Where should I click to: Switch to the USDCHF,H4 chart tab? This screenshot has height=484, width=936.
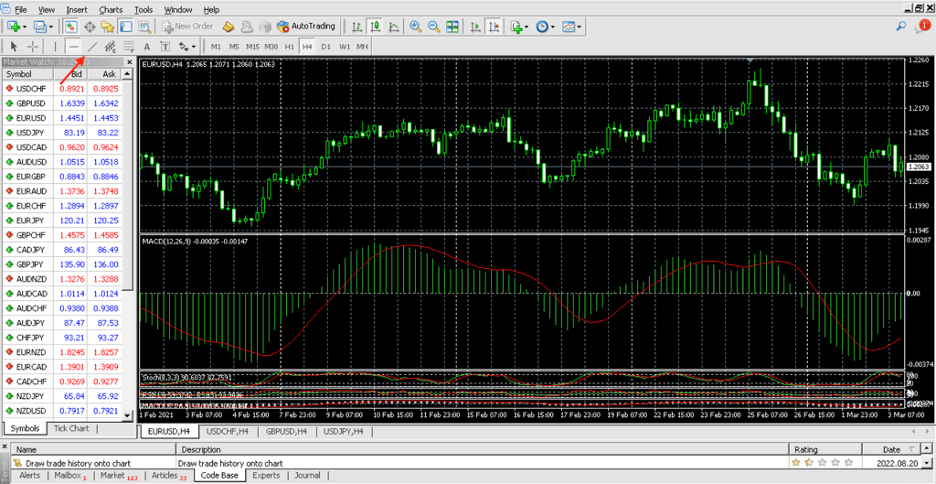tap(227, 431)
